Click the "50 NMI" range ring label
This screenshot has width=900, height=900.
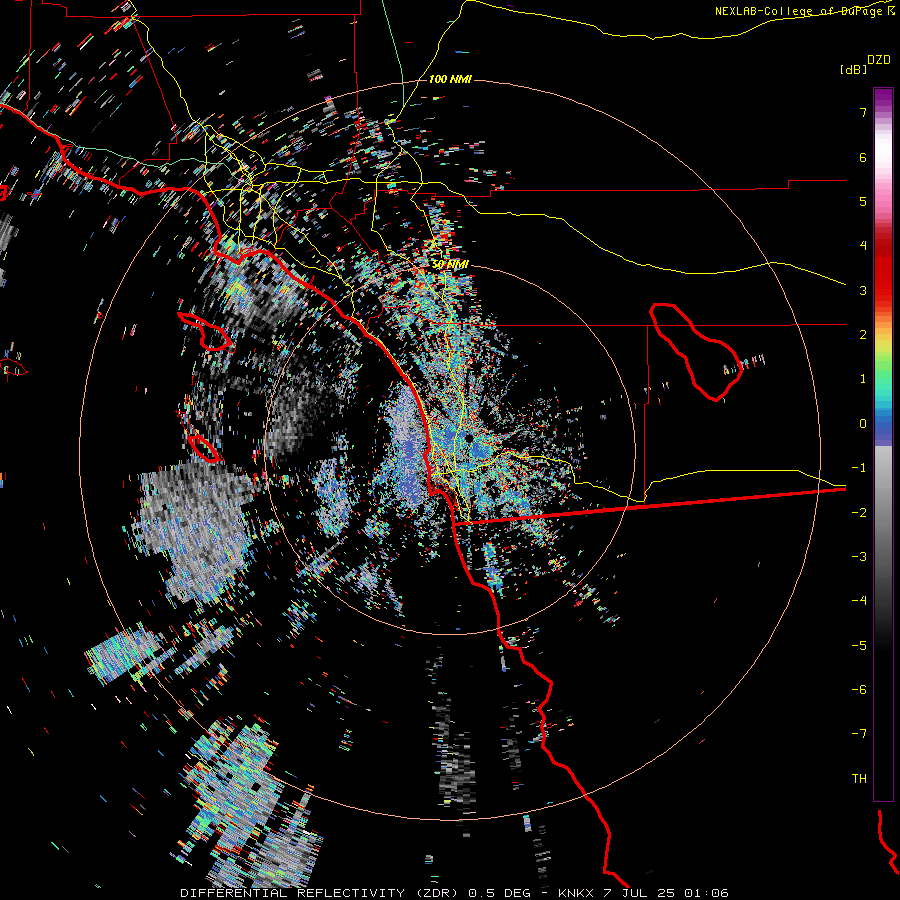[x=450, y=265]
